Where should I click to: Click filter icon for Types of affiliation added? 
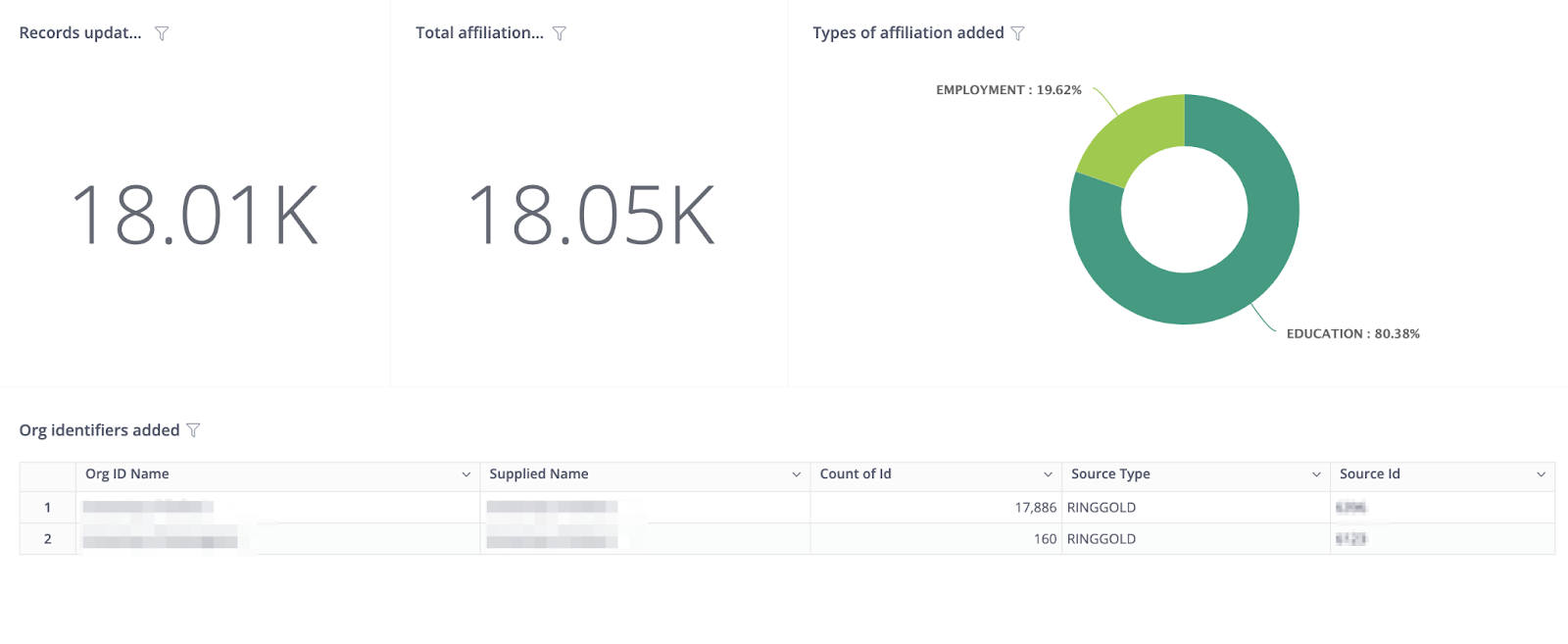tap(1018, 33)
